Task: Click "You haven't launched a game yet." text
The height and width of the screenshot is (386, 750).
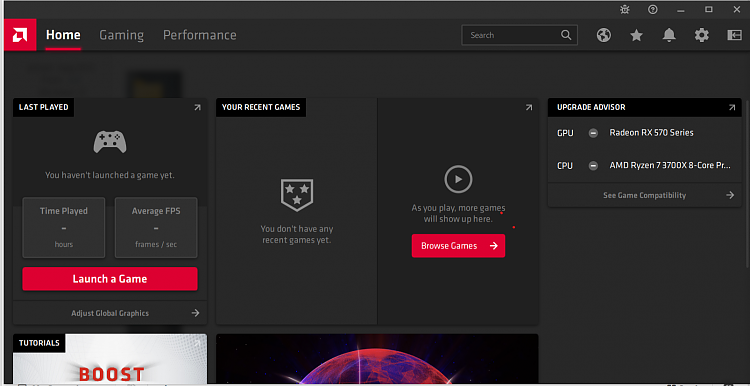Action: pyautogui.click(x=110, y=176)
